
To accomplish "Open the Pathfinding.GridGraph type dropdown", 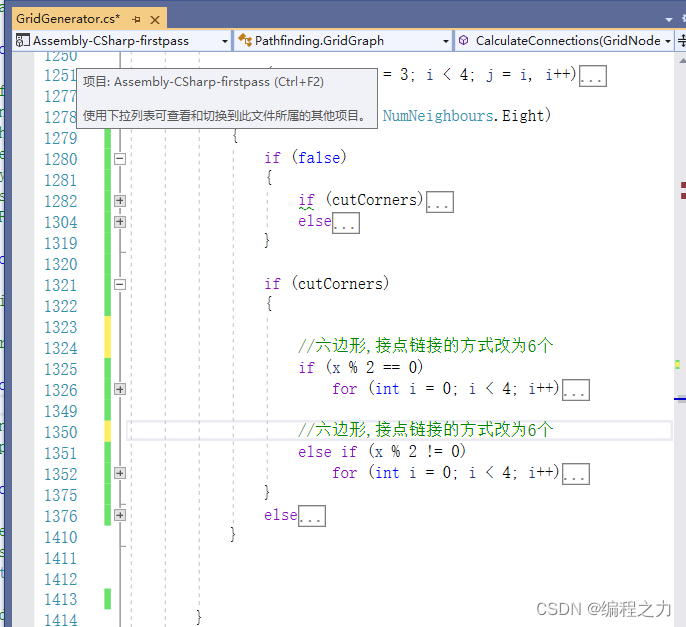I will pos(446,41).
